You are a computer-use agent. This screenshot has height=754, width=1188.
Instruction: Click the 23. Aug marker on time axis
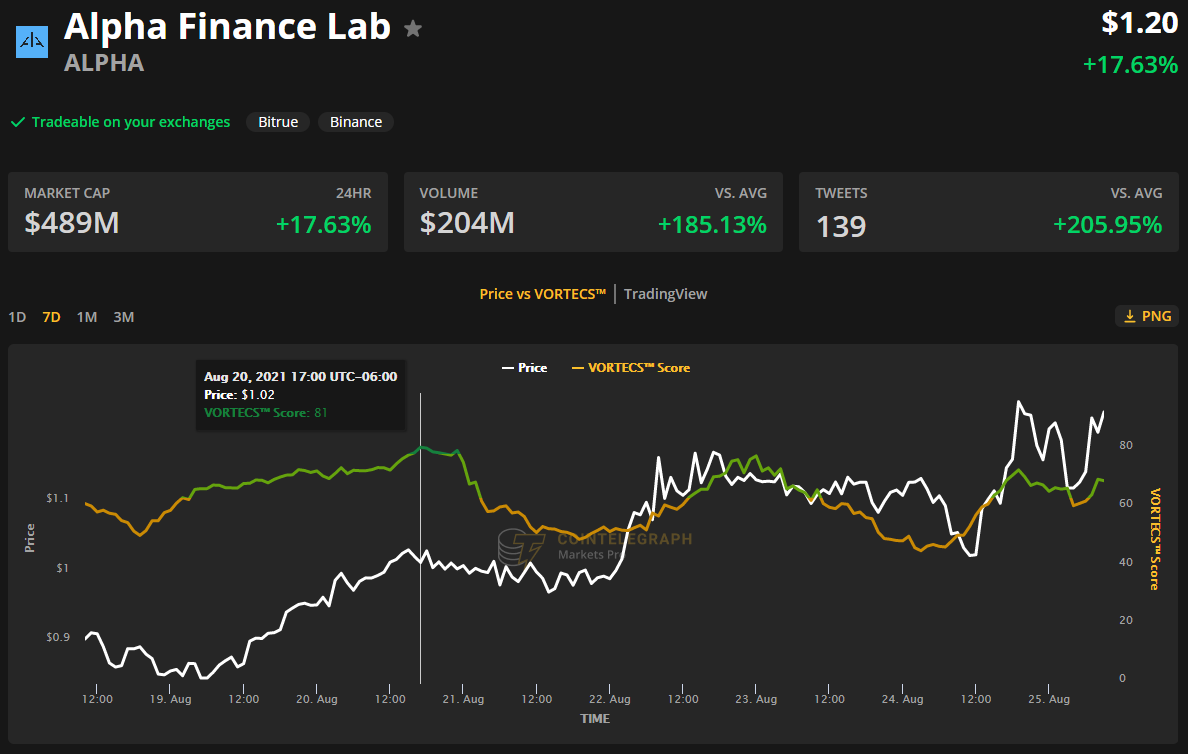pyautogui.click(x=756, y=699)
